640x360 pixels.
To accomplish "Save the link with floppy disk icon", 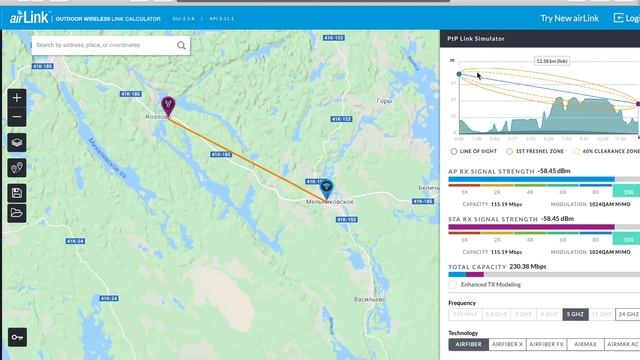I will coord(17,193).
